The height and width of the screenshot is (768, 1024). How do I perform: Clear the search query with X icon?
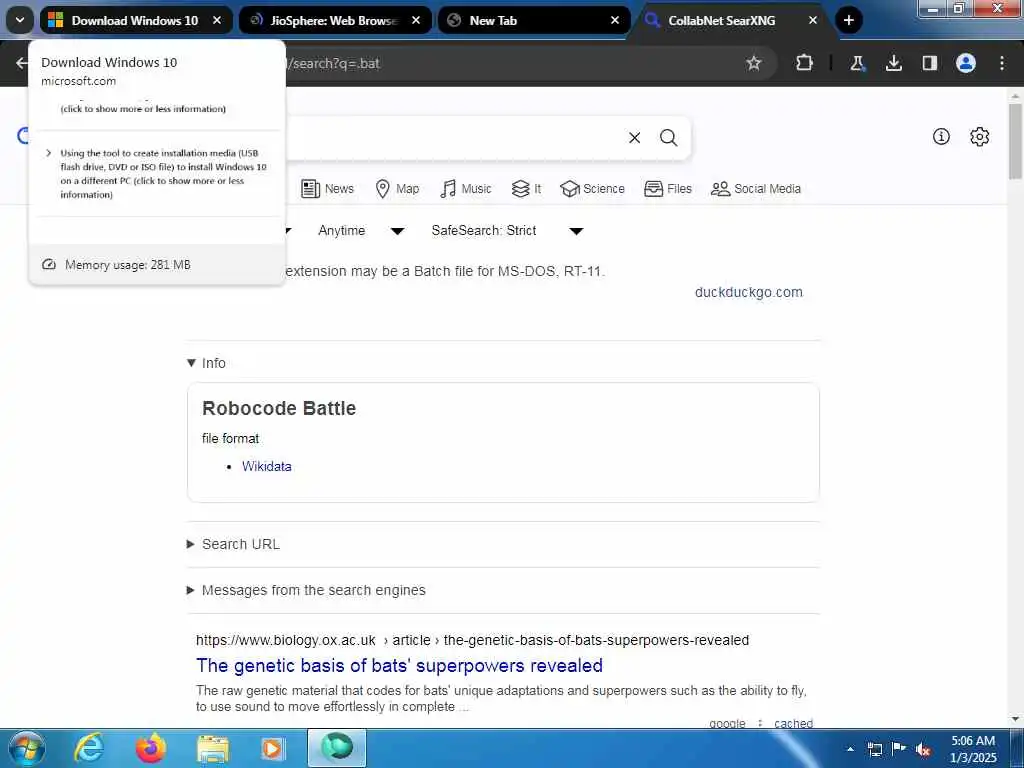coord(634,138)
